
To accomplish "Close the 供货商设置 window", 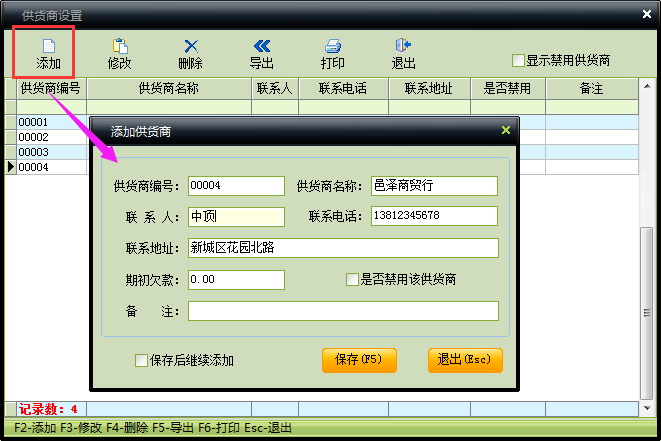I will 646,14.
